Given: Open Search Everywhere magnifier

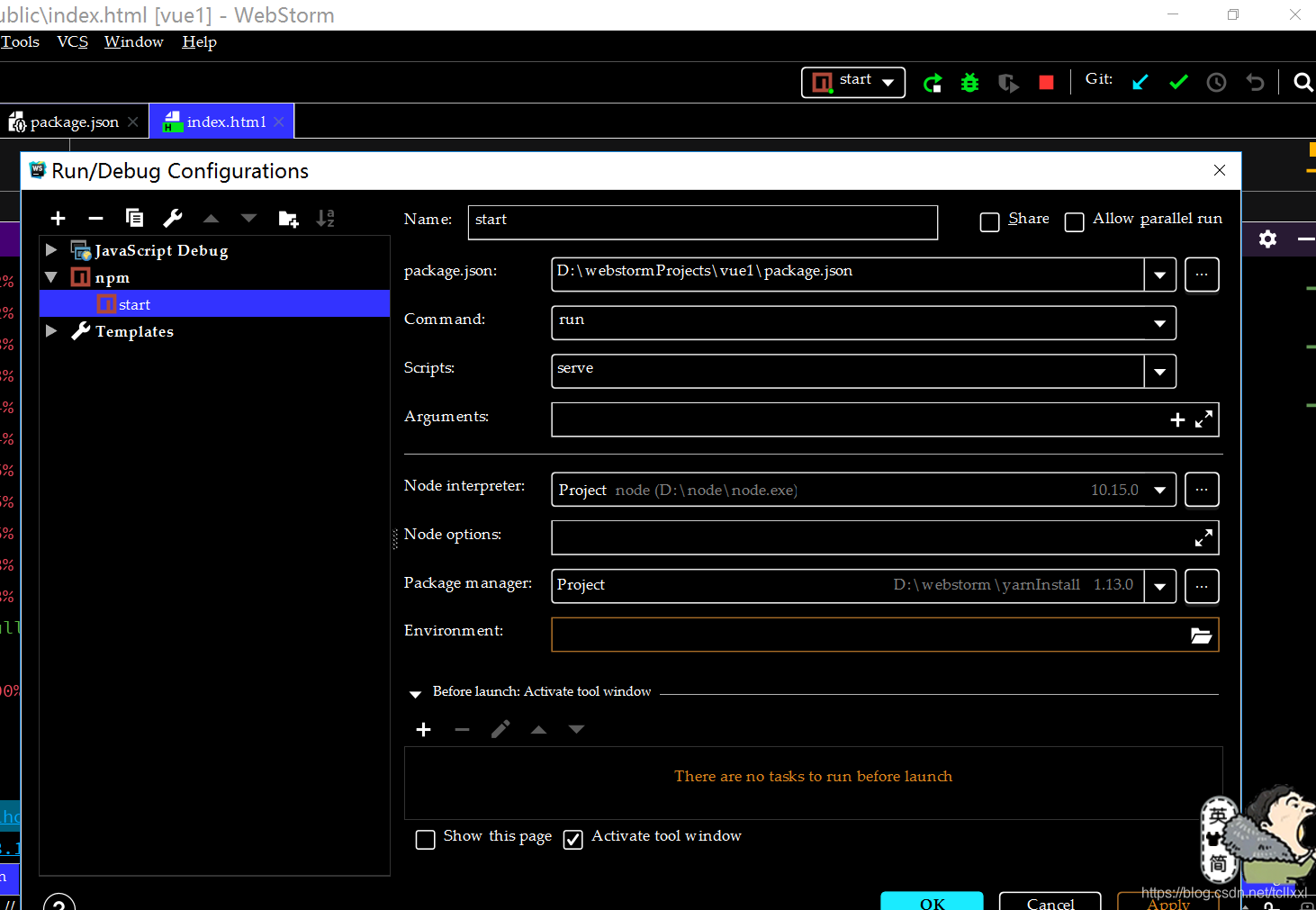Looking at the screenshot, I should click(x=1302, y=83).
